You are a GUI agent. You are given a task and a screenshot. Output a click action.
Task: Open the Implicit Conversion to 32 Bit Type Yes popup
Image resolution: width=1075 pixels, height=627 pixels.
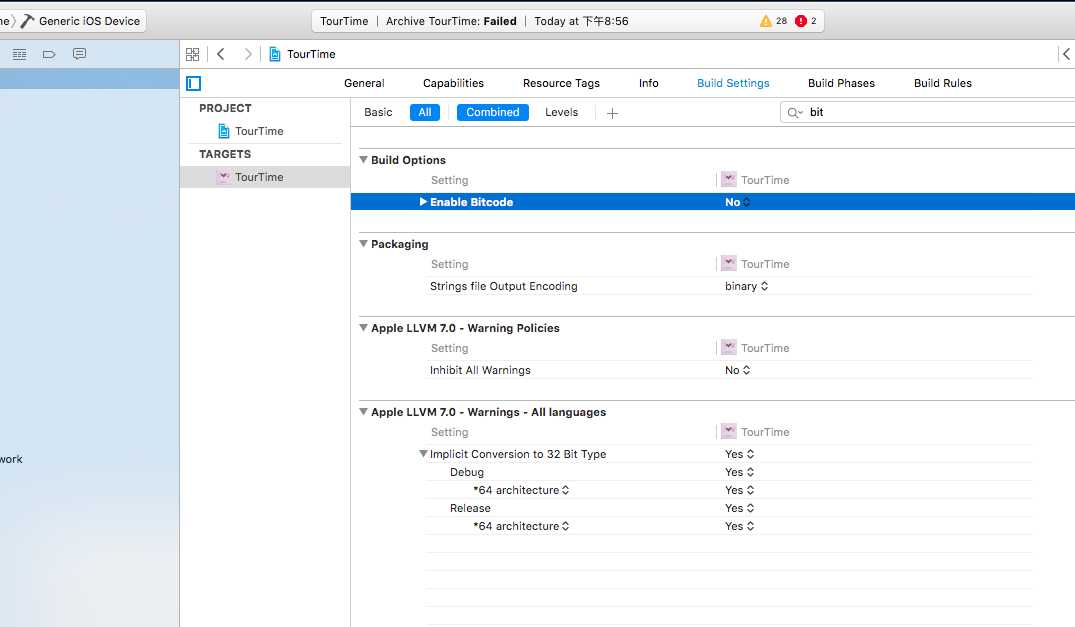pyautogui.click(x=740, y=454)
